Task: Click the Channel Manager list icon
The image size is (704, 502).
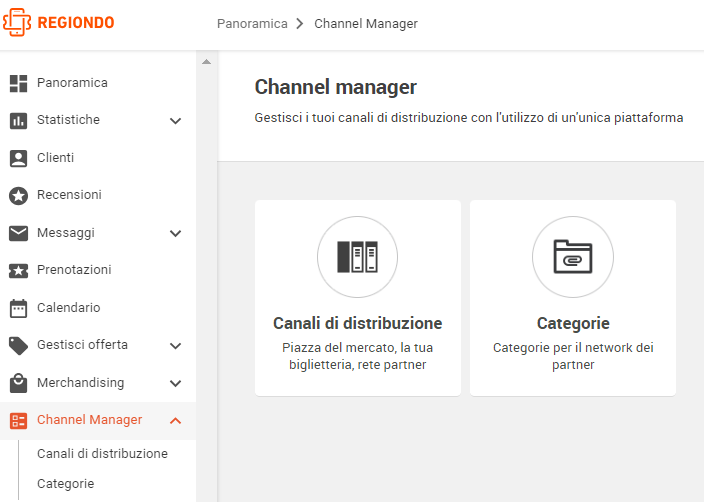Action: point(18,421)
